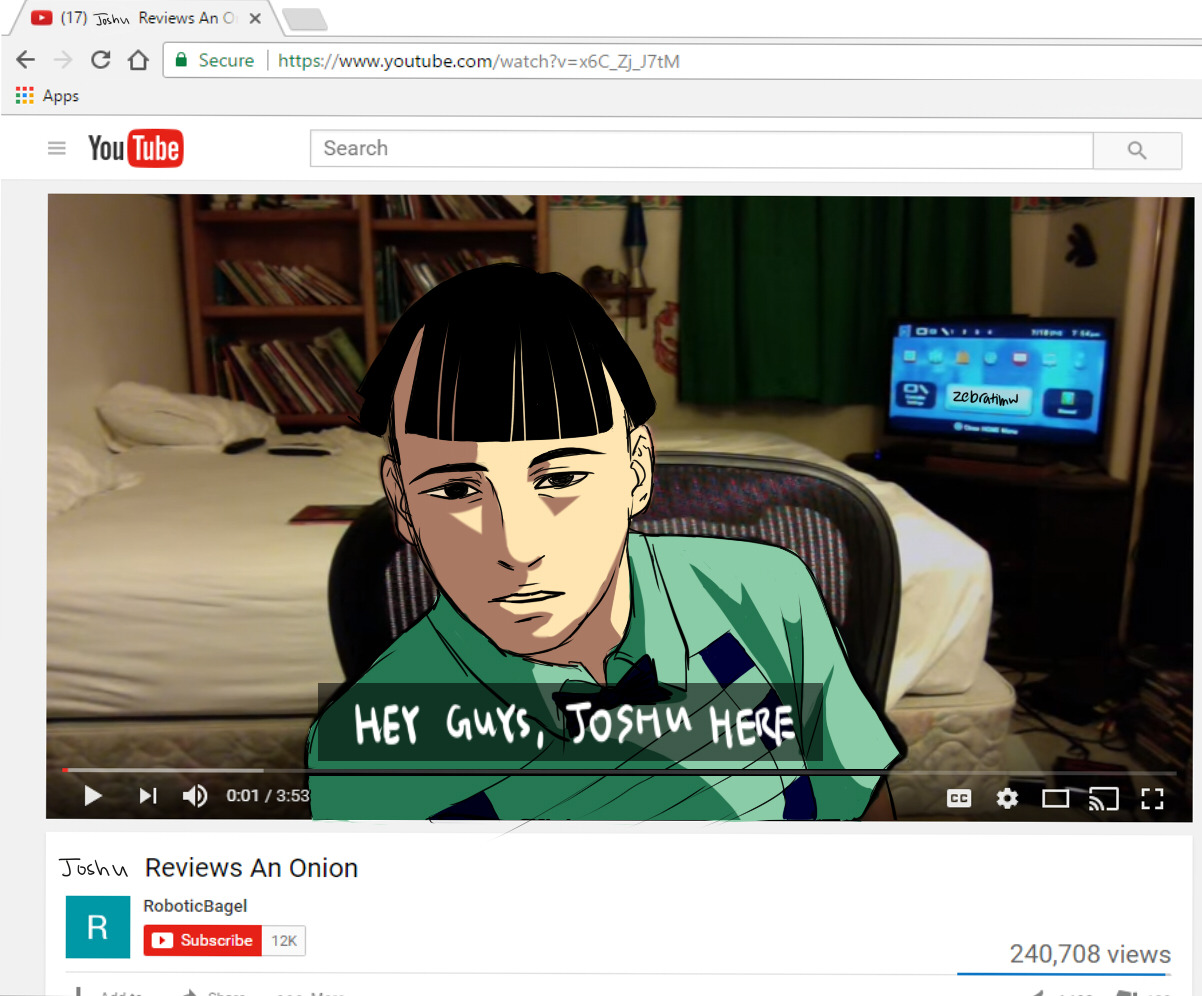Screen dimensions: 1202x996
Task: Mute the video volume
Action: tap(195, 797)
